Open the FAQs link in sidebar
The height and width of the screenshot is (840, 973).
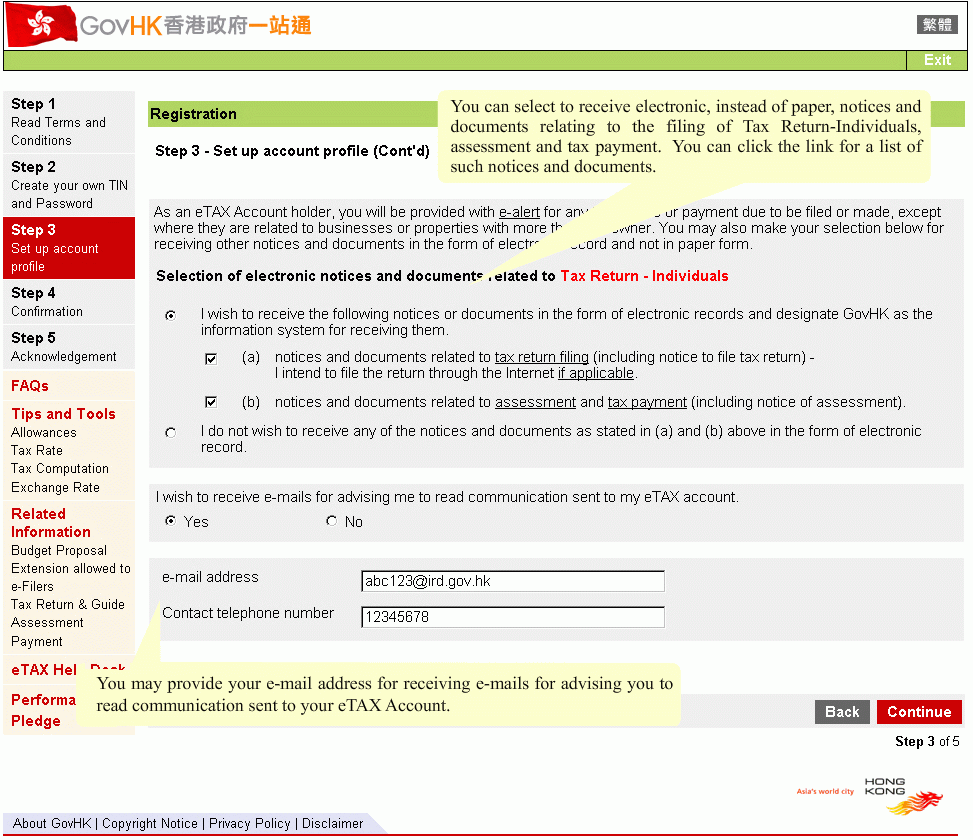(30, 386)
